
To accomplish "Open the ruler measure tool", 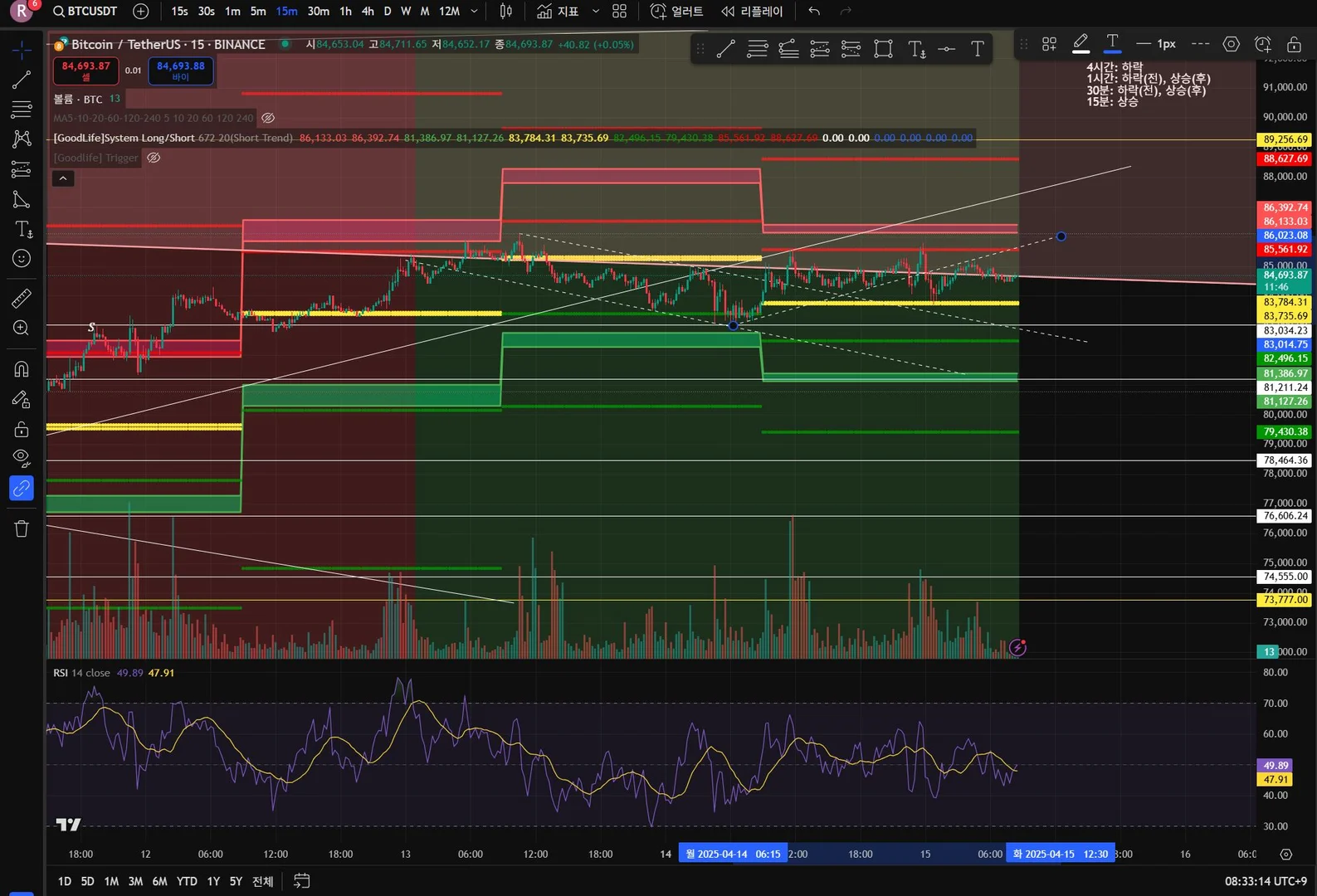I will [x=22, y=299].
